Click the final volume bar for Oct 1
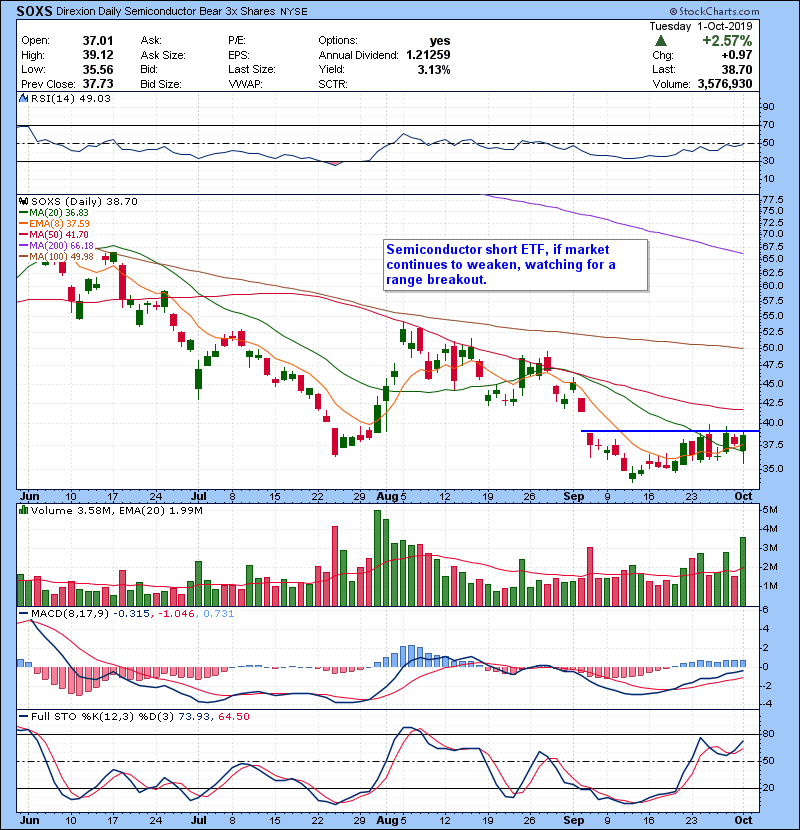The width and height of the screenshot is (800, 830). coord(743,572)
